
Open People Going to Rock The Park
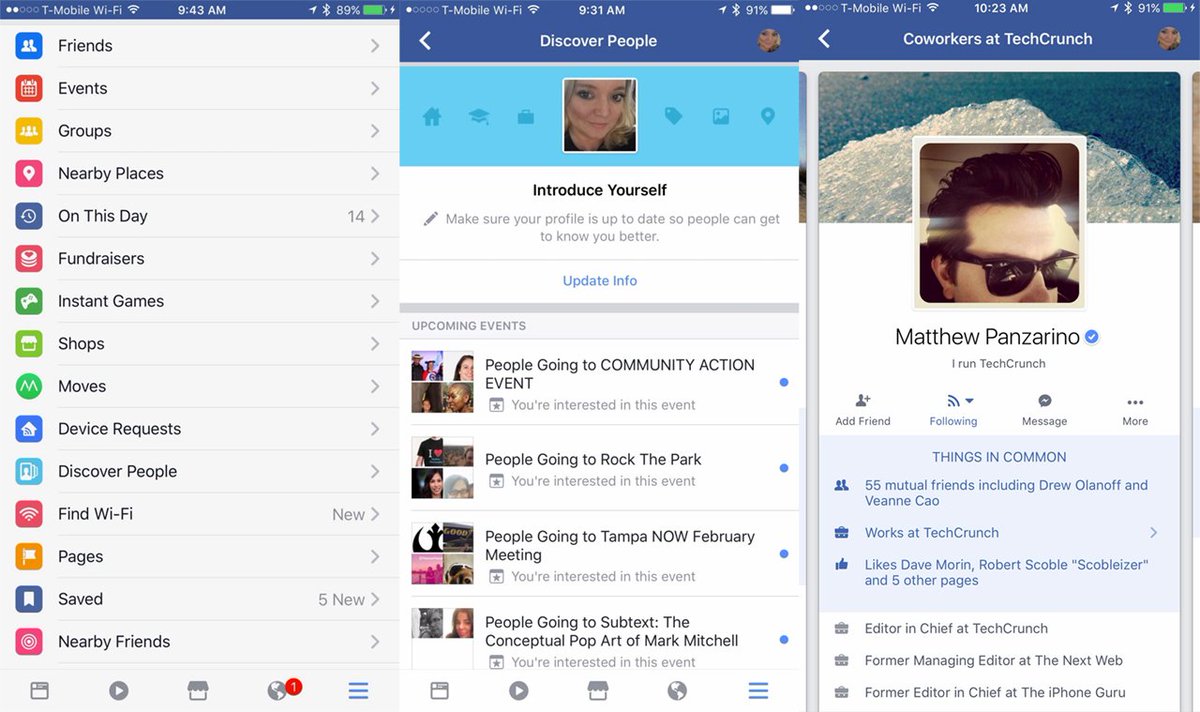tap(599, 468)
